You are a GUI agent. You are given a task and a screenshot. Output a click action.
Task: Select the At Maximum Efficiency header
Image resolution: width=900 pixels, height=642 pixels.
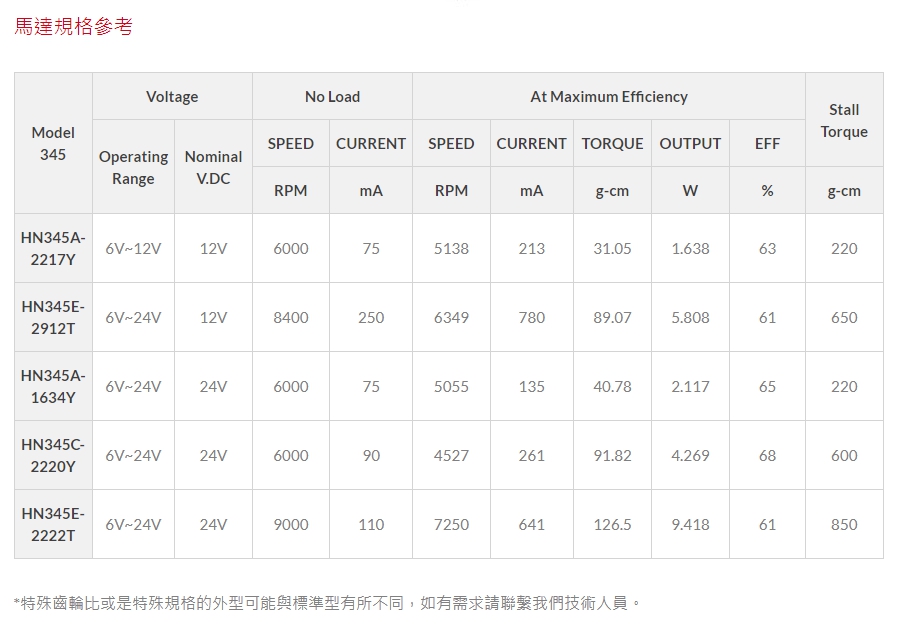coord(608,97)
